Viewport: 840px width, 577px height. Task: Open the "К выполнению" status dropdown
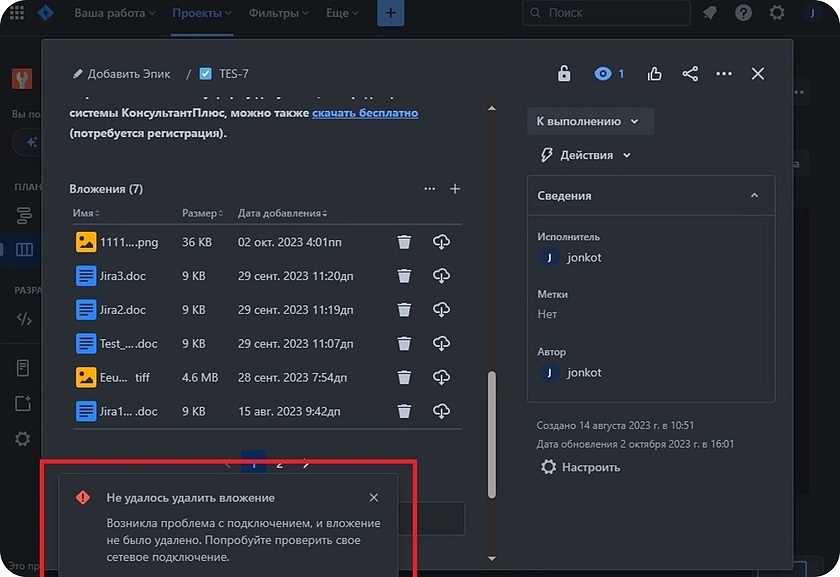589,121
